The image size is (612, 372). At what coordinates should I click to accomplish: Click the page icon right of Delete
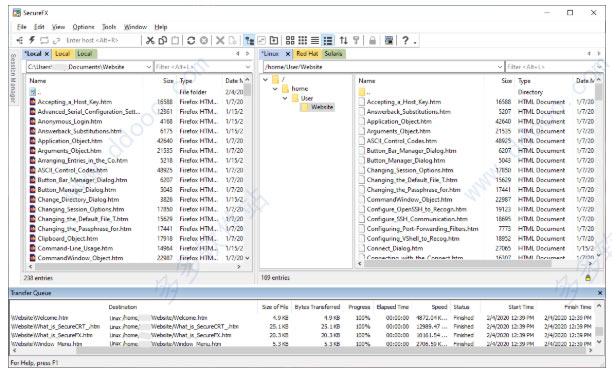click(x=232, y=40)
